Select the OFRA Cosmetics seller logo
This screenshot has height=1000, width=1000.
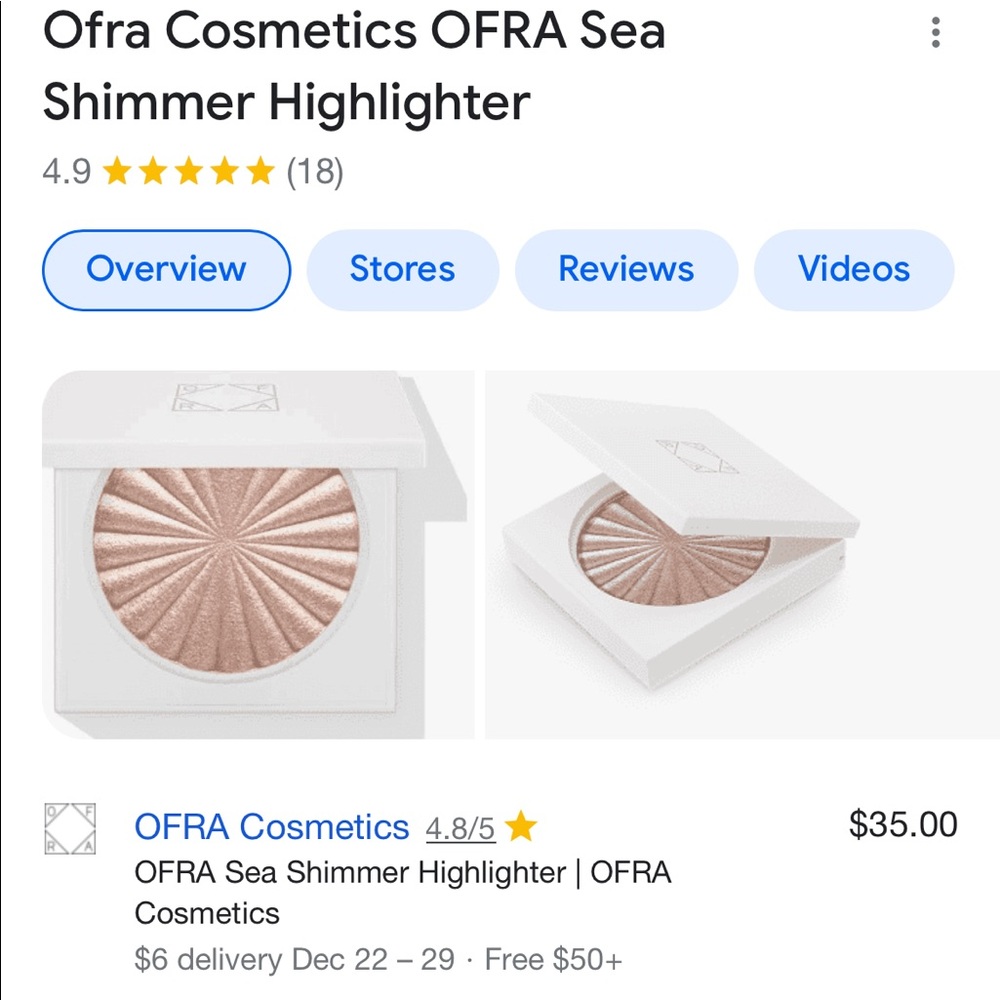point(66,827)
